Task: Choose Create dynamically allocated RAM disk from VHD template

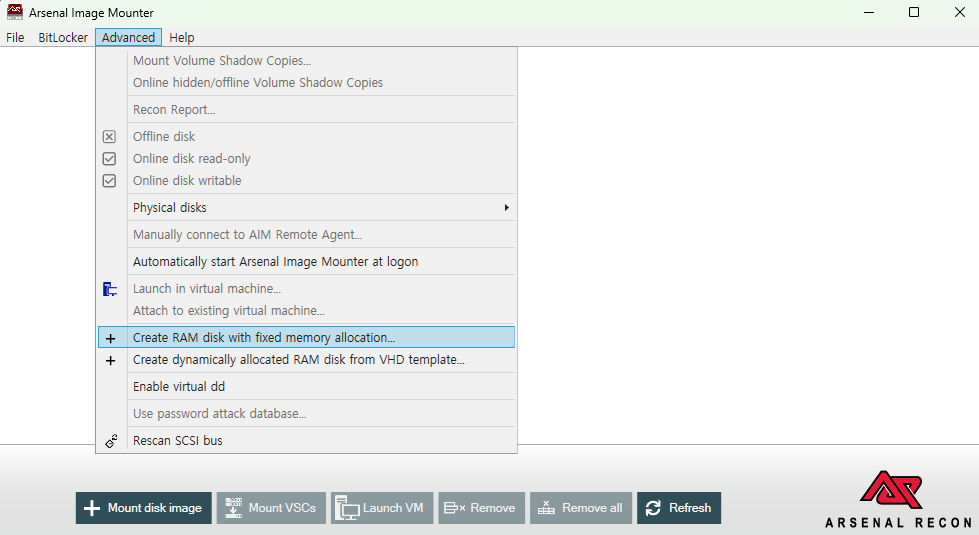Action: (x=307, y=360)
